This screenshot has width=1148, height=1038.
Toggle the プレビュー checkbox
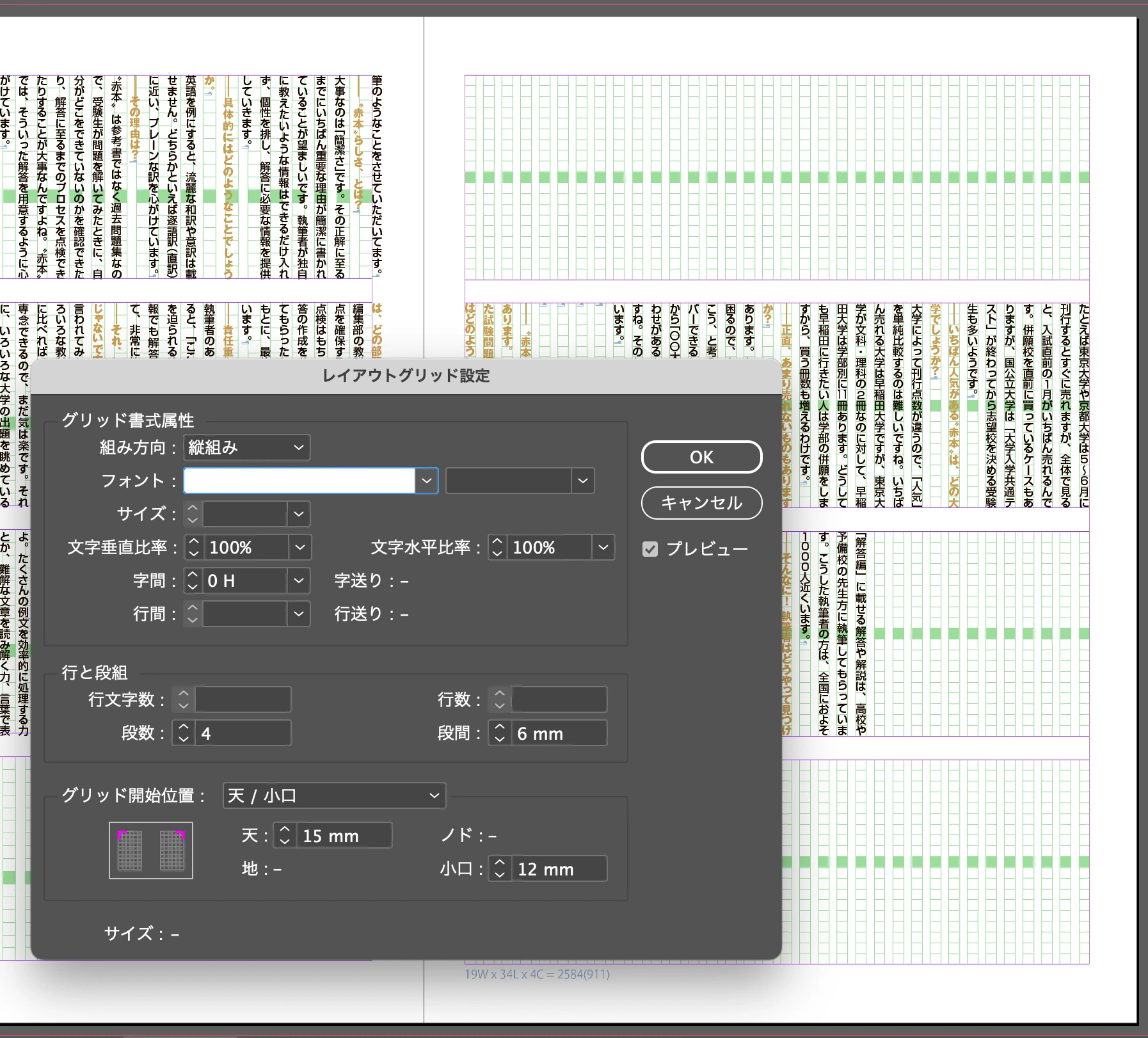coord(650,549)
